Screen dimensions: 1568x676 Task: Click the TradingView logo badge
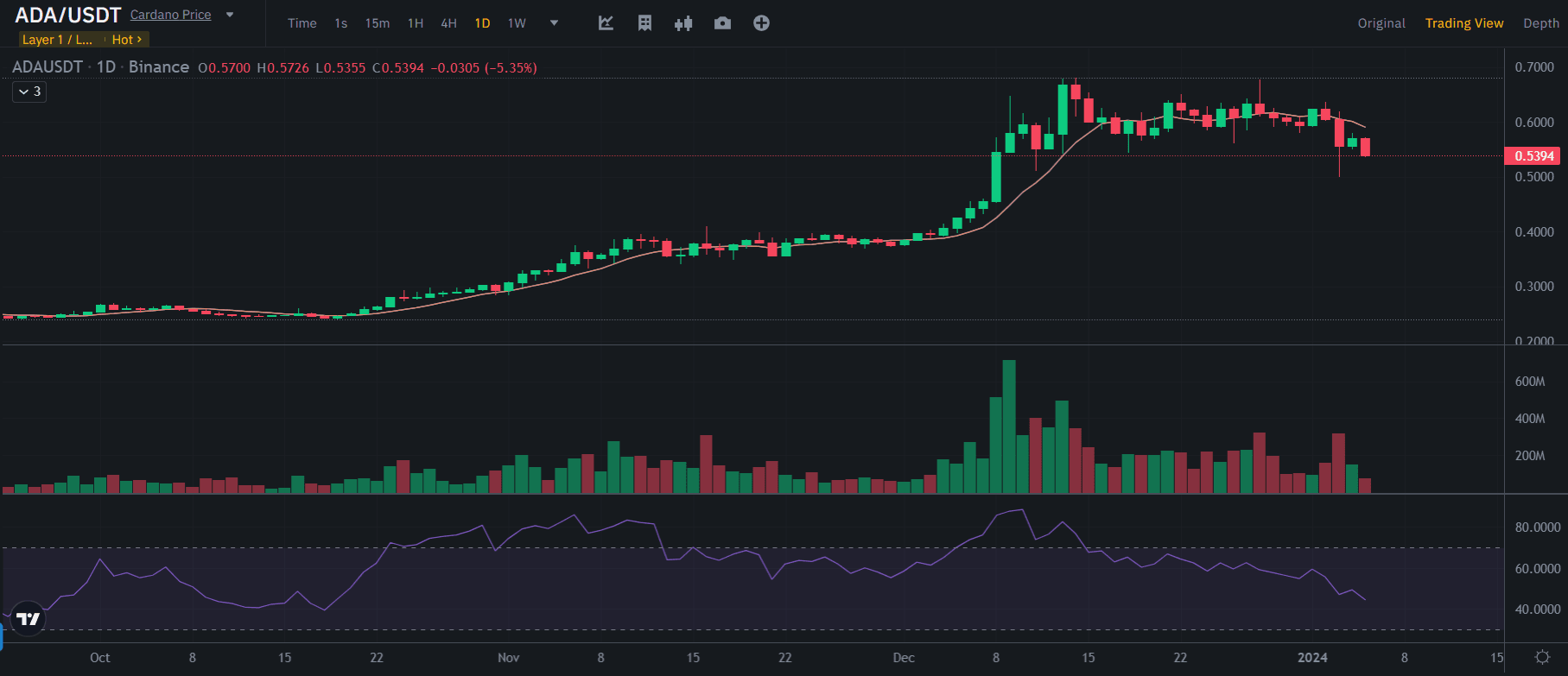tap(28, 619)
